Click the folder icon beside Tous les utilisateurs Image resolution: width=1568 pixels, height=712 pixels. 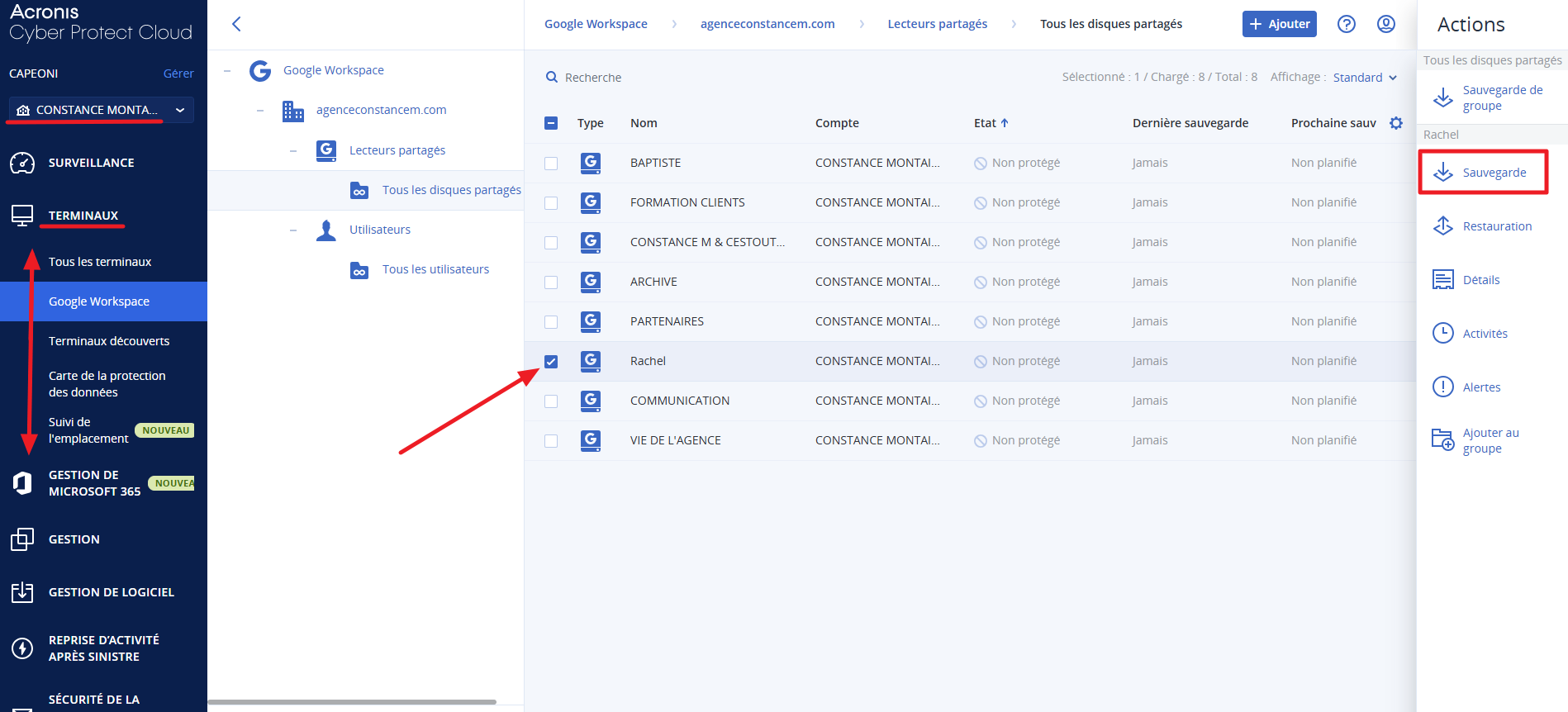(x=359, y=270)
